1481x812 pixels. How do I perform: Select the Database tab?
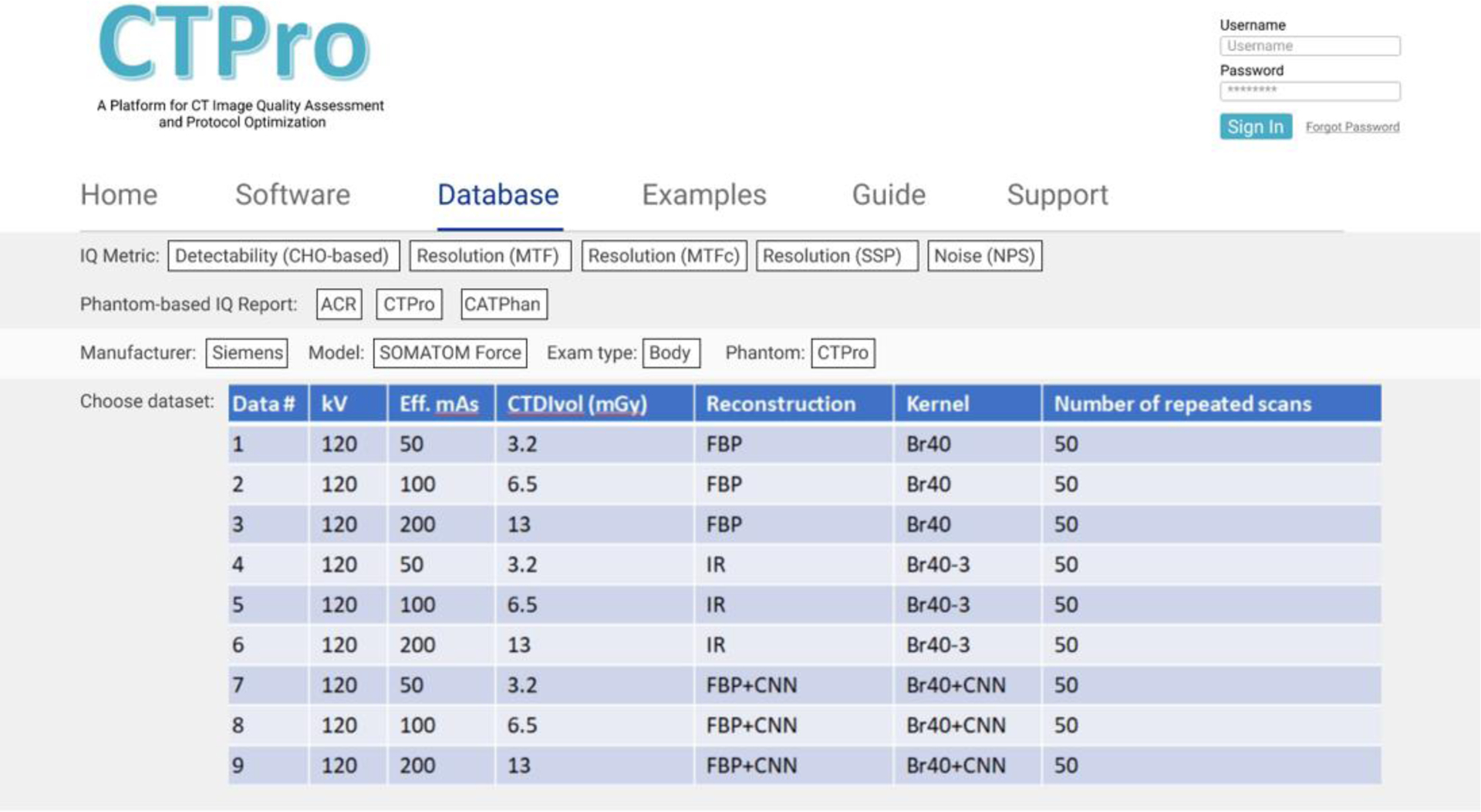(498, 194)
